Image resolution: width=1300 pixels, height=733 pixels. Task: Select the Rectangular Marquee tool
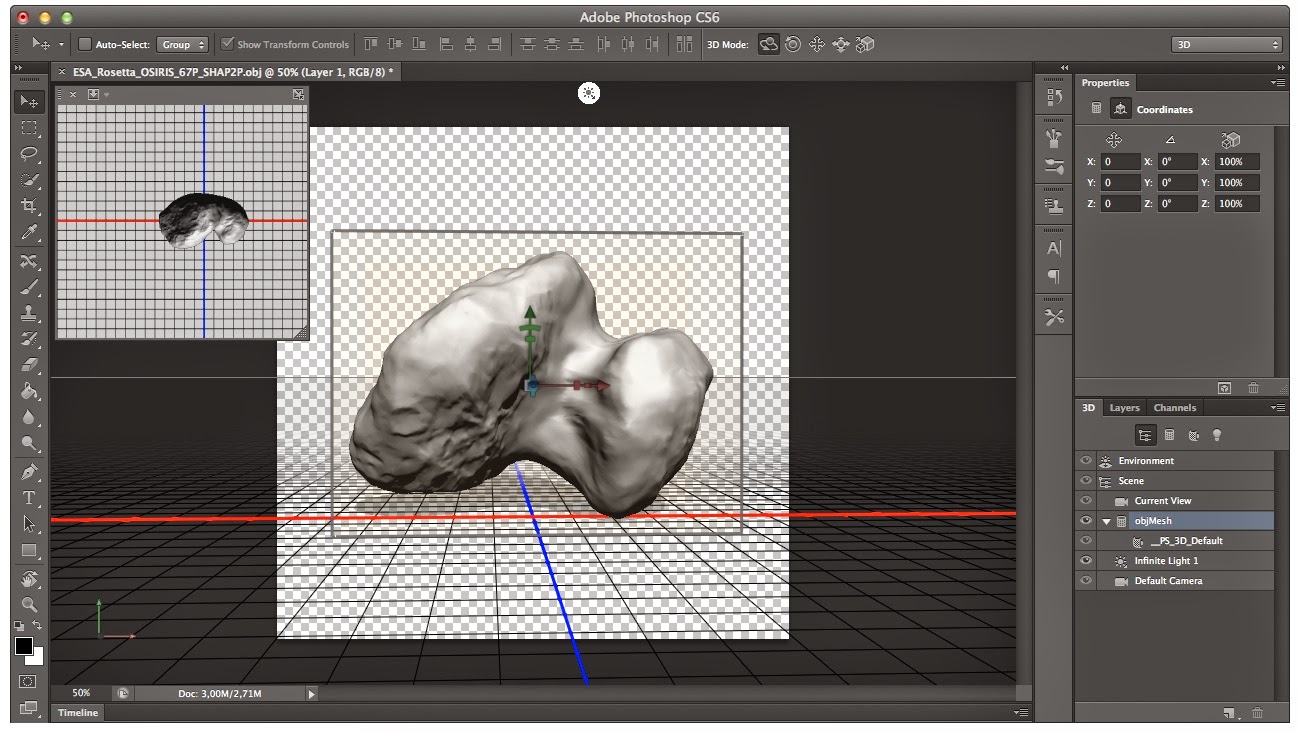point(29,128)
